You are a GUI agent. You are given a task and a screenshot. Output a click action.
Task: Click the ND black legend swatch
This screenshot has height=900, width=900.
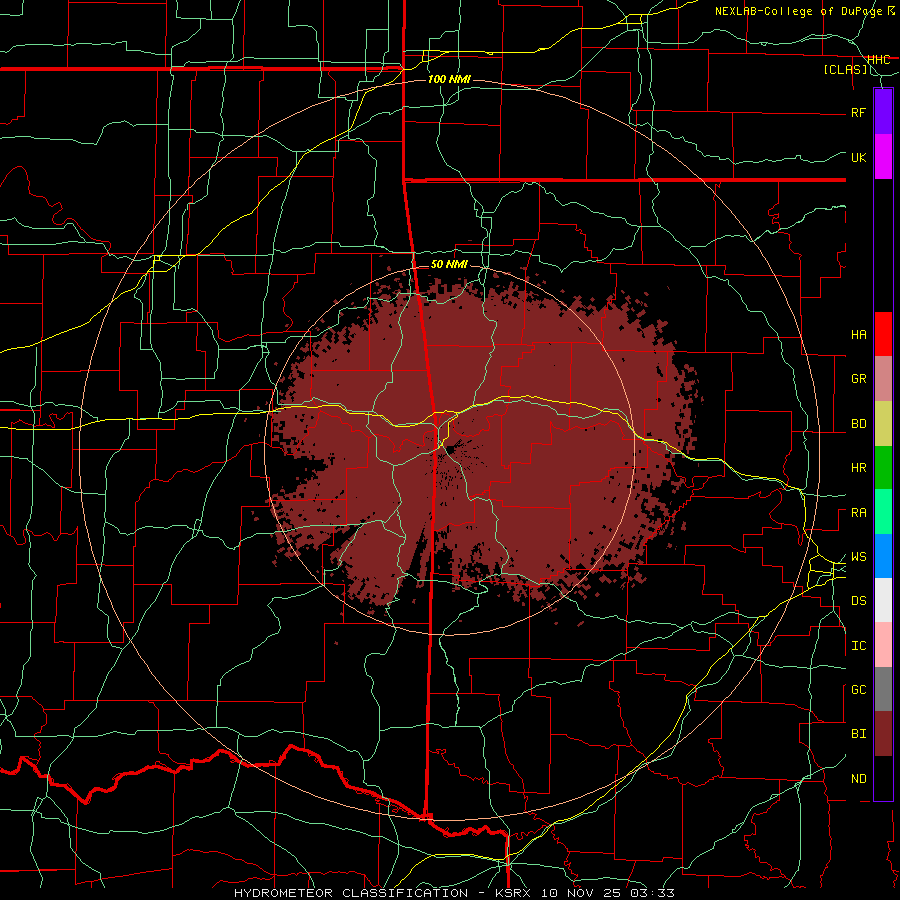point(883,778)
